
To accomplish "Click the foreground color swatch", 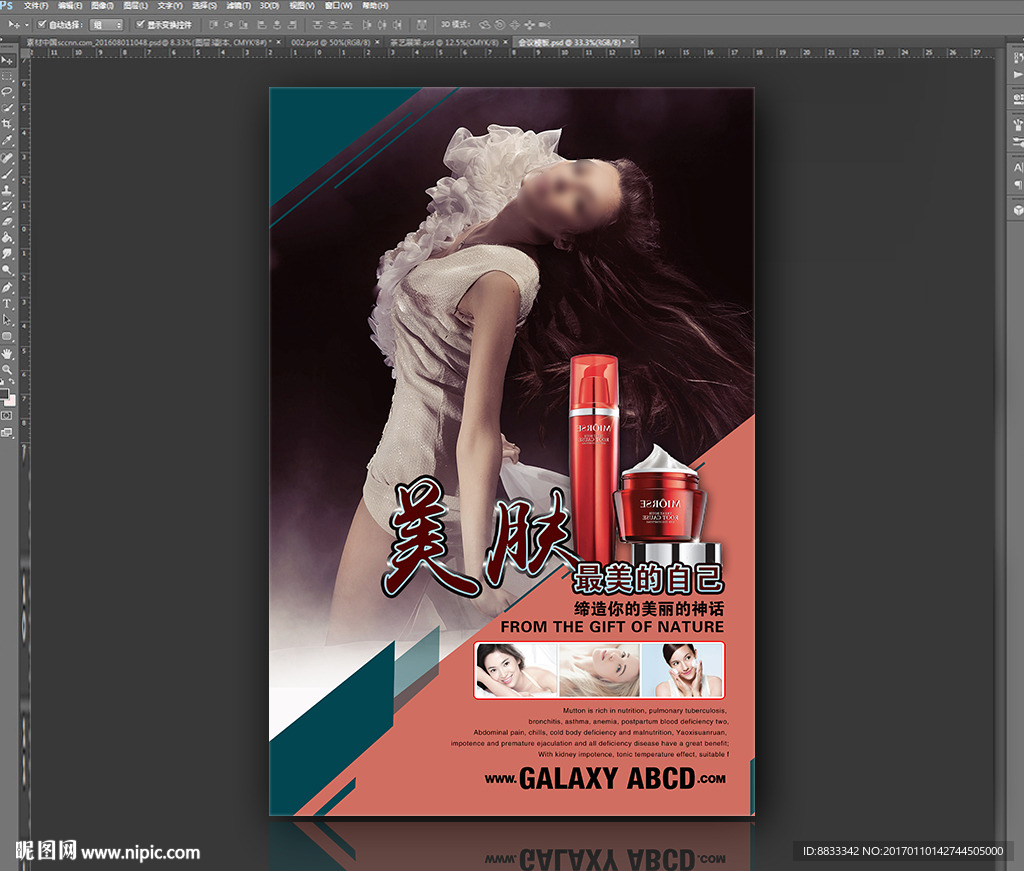I will [x=5, y=393].
